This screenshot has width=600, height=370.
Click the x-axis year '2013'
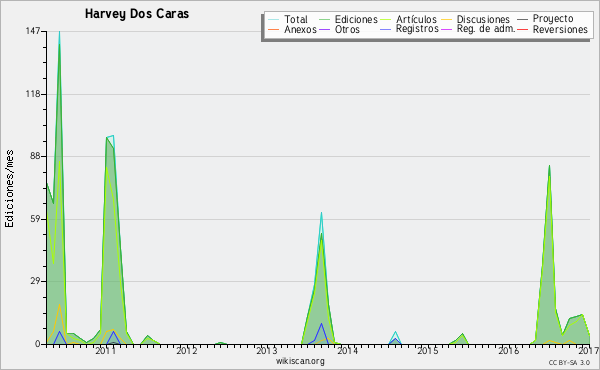tap(267, 350)
